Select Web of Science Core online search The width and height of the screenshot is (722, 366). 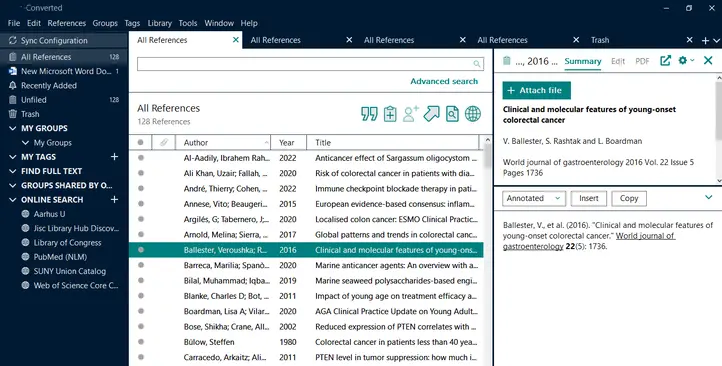click(76, 285)
